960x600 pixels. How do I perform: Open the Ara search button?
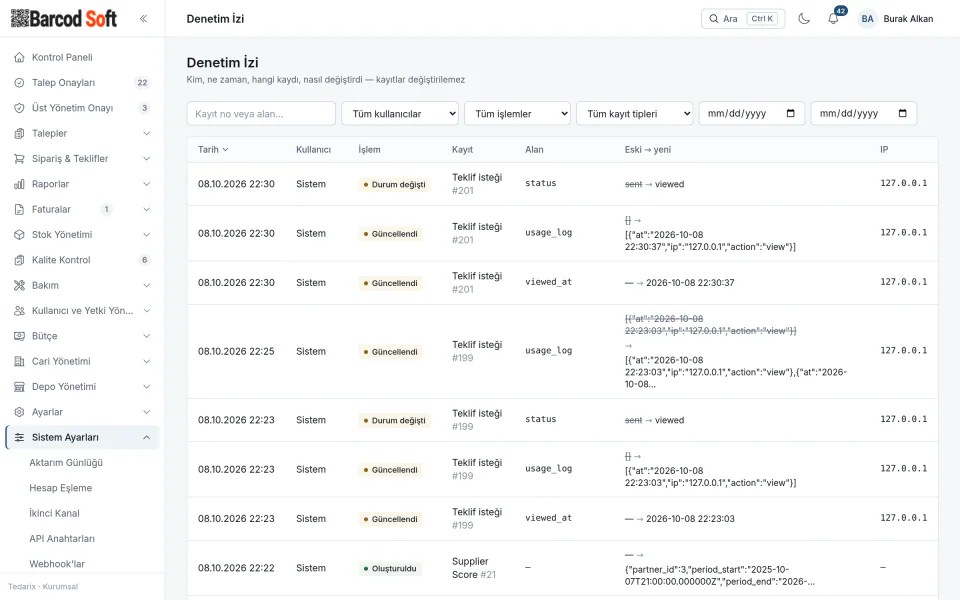(743, 18)
